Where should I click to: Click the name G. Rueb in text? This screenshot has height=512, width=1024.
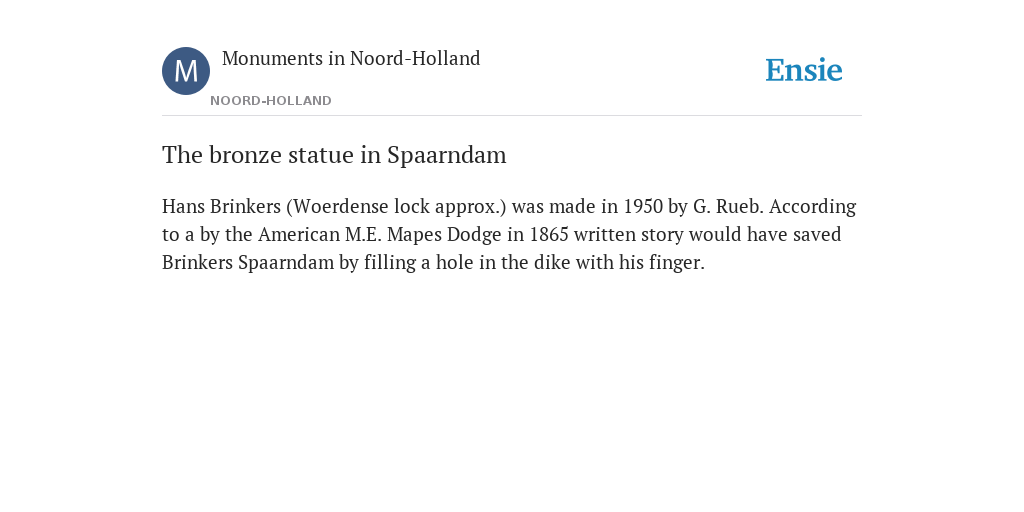[728, 206]
